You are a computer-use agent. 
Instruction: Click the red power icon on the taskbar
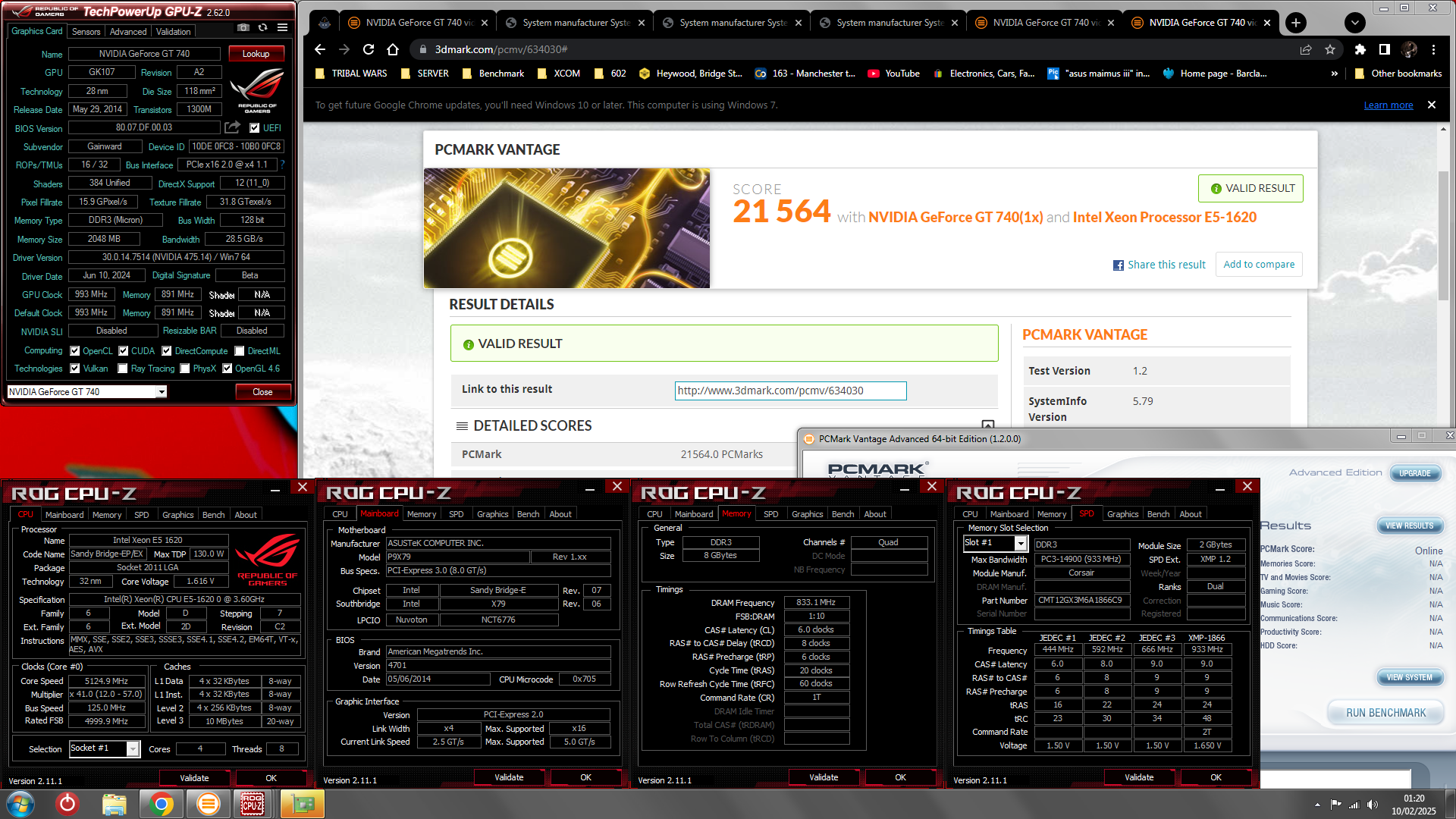(x=67, y=804)
